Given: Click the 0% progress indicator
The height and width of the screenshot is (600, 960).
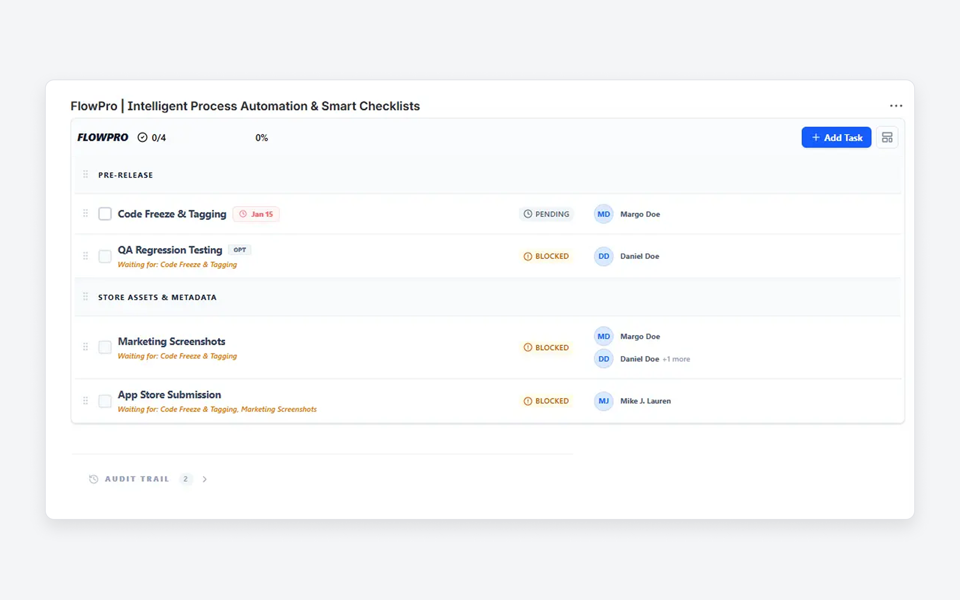Looking at the screenshot, I should click(261, 138).
